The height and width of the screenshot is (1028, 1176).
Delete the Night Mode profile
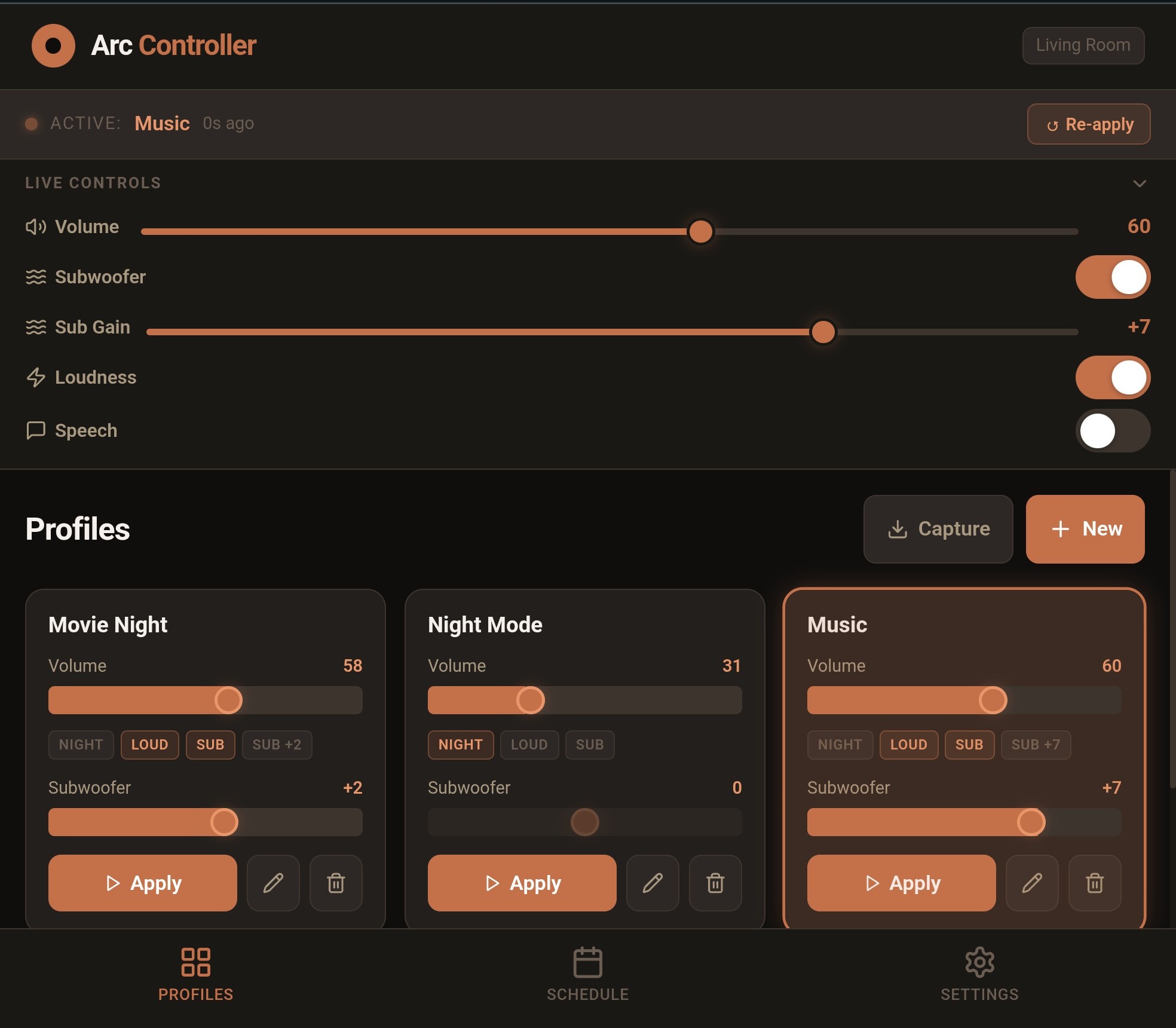715,883
